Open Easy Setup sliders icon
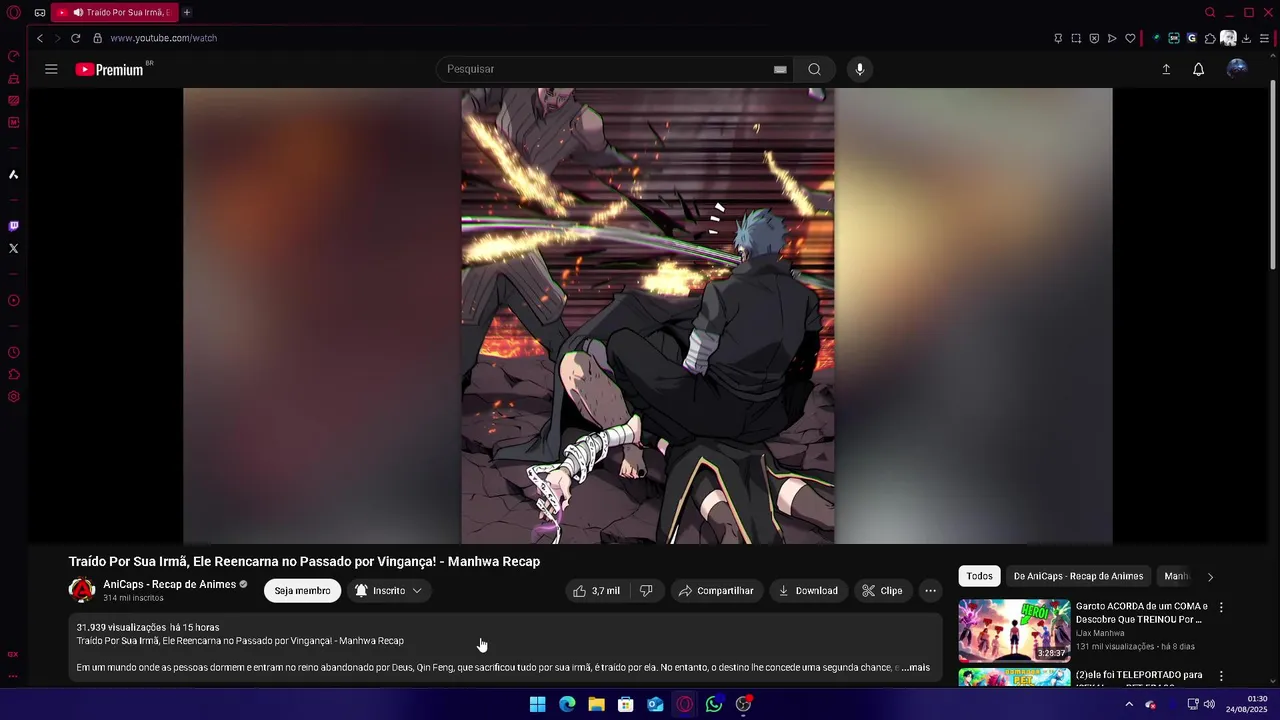1280x720 pixels. pos(1264,38)
